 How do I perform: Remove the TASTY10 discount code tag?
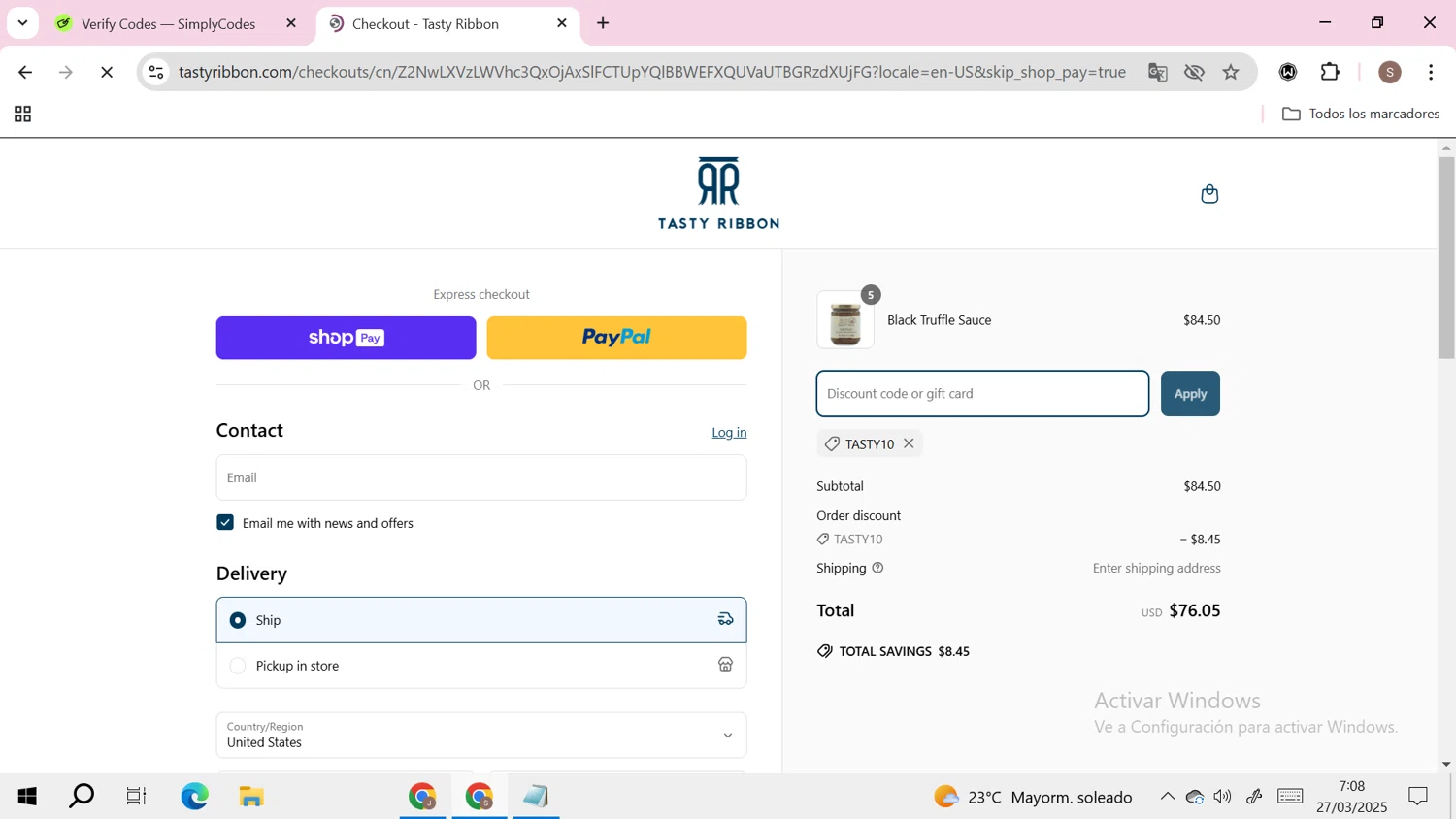909,443
